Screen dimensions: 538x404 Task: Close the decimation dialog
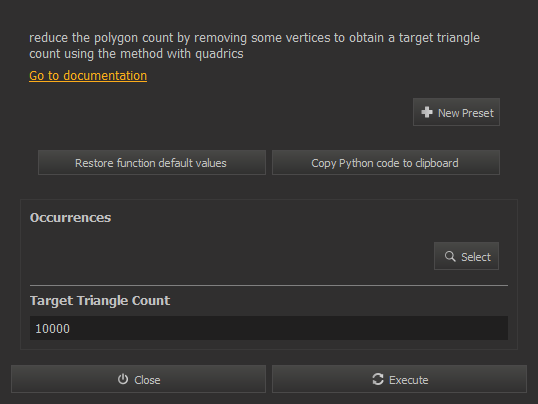138,379
